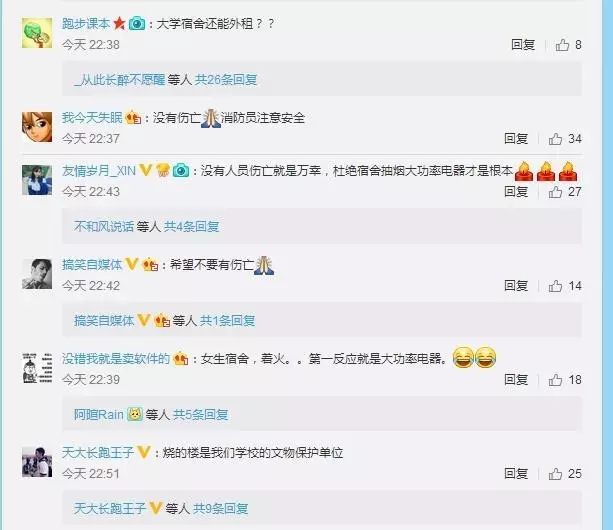The image size is (613, 530).
Task: Like 友情岁月_XIN's comment showing 27
Action: [555, 192]
